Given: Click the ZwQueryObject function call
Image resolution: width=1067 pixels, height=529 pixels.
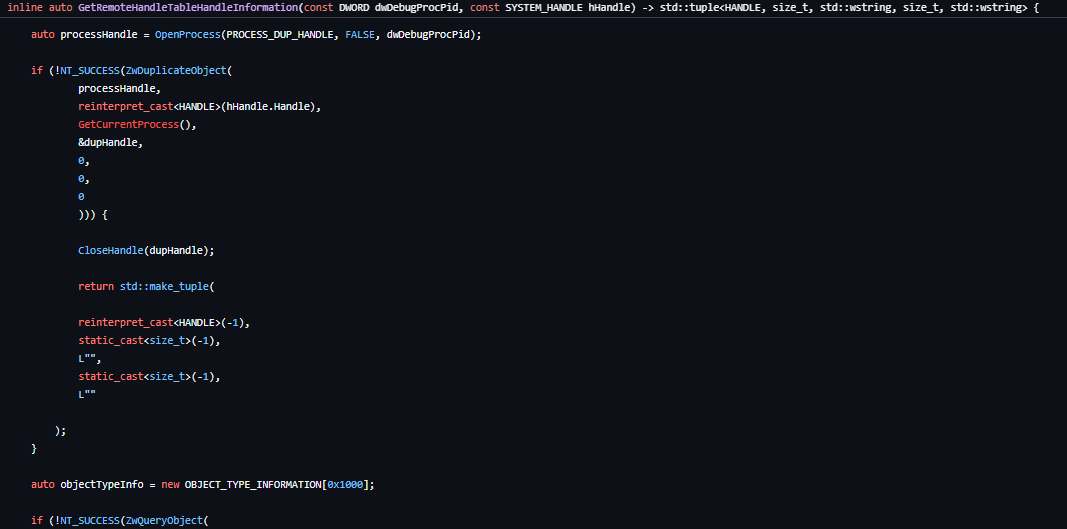Looking at the screenshot, I should pos(164,521).
